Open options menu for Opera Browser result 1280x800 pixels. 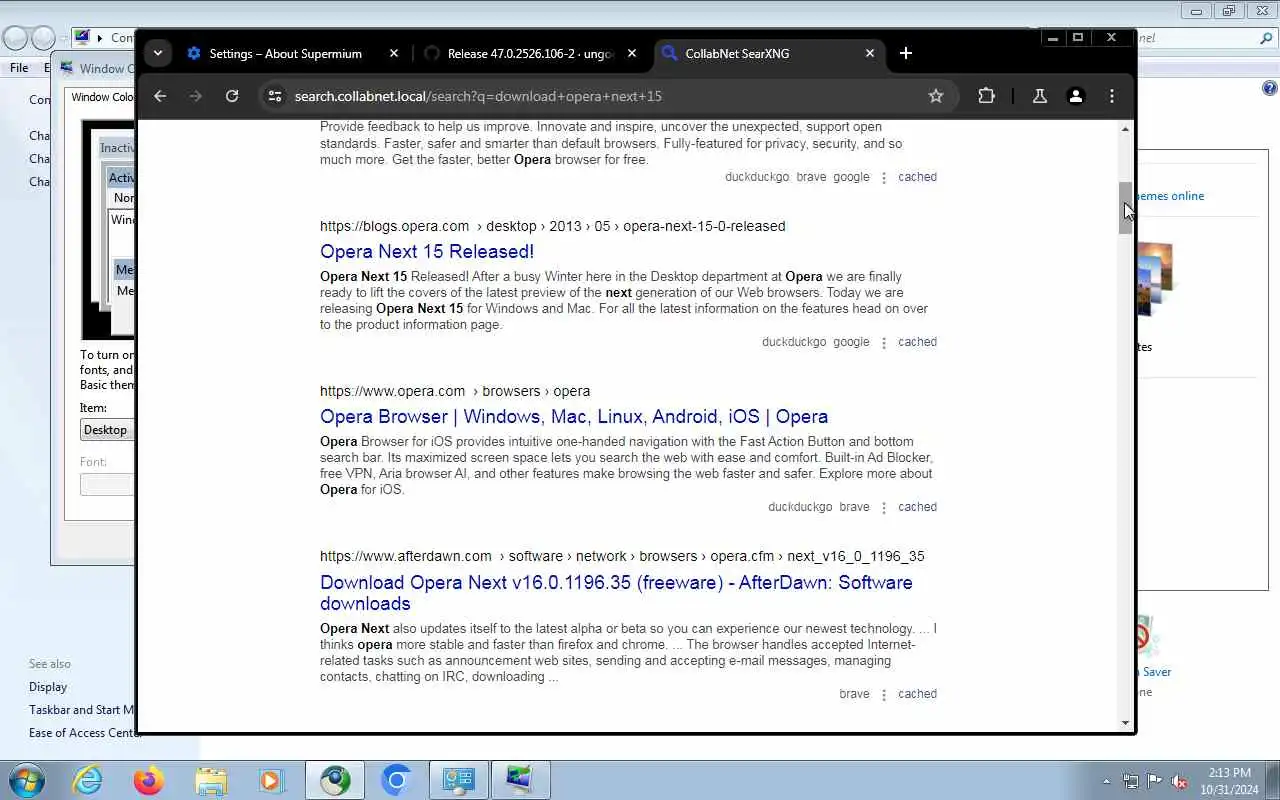pyautogui.click(x=883, y=507)
